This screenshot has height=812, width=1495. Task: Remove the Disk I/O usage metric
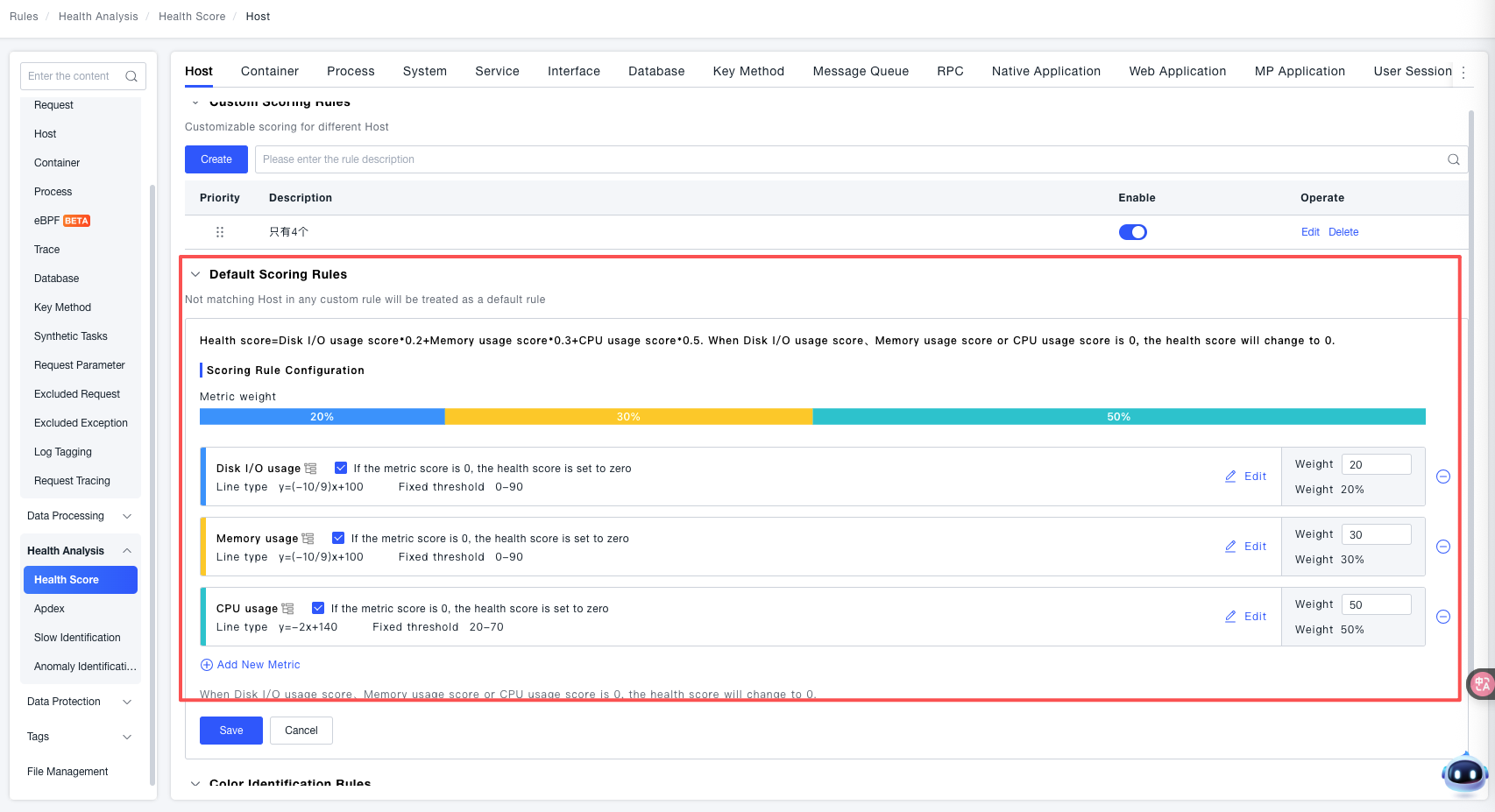pyautogui.click(x=1443, y=477)
